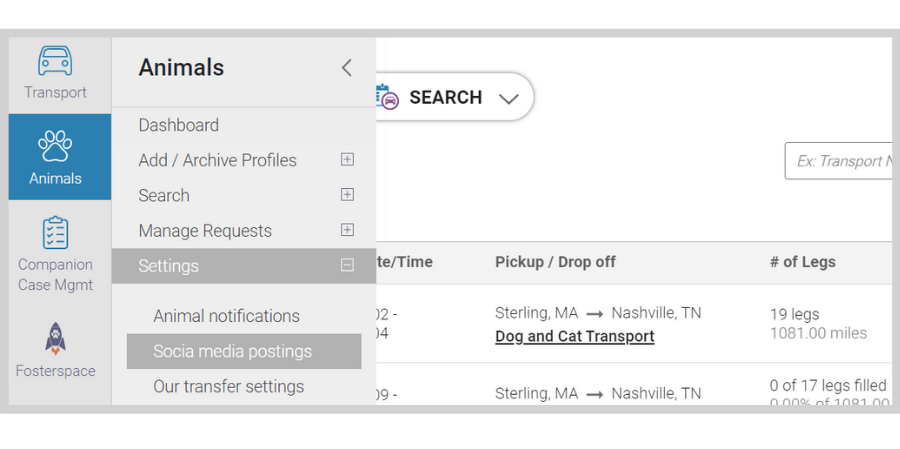
Task: Collapse Settings section minus icon
Action: (347, 265)
